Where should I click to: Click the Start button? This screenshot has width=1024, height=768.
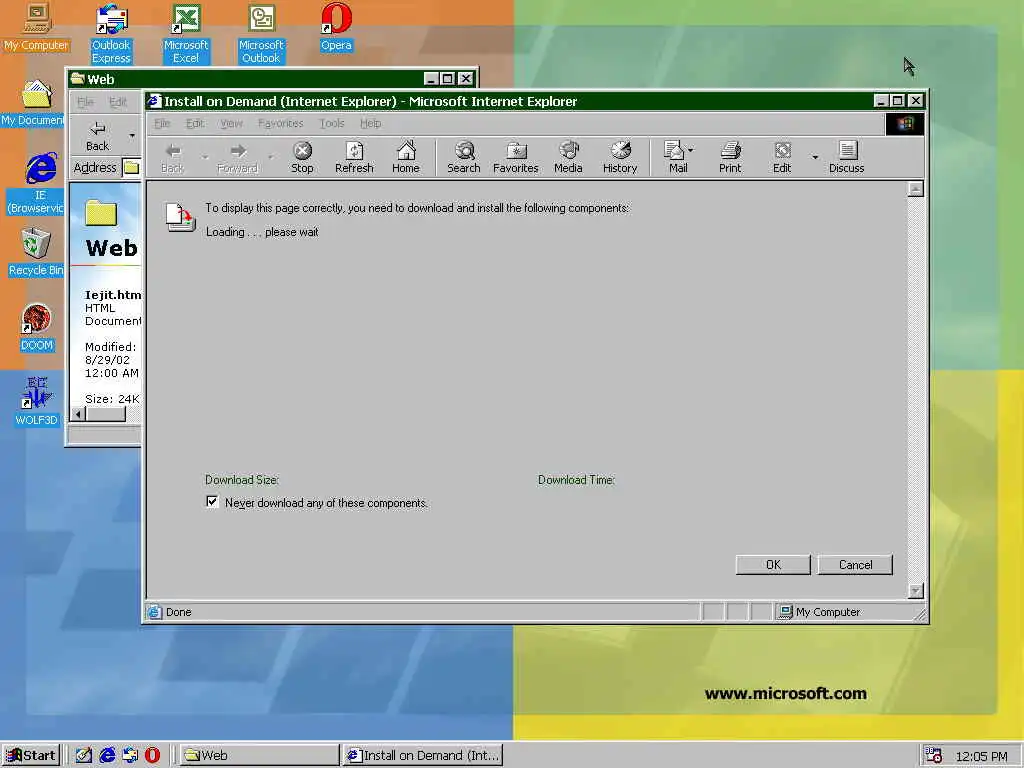point(31,756)
